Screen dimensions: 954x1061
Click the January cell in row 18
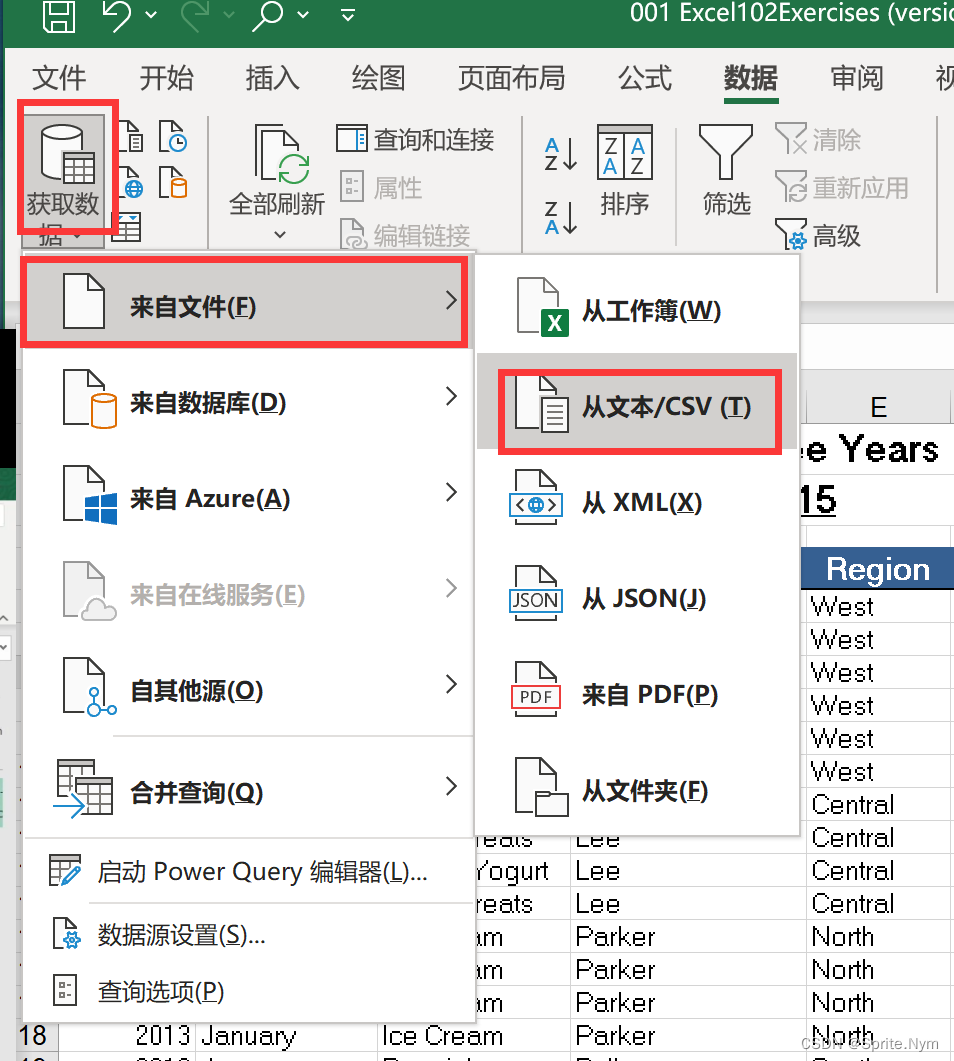(287, 1035)
